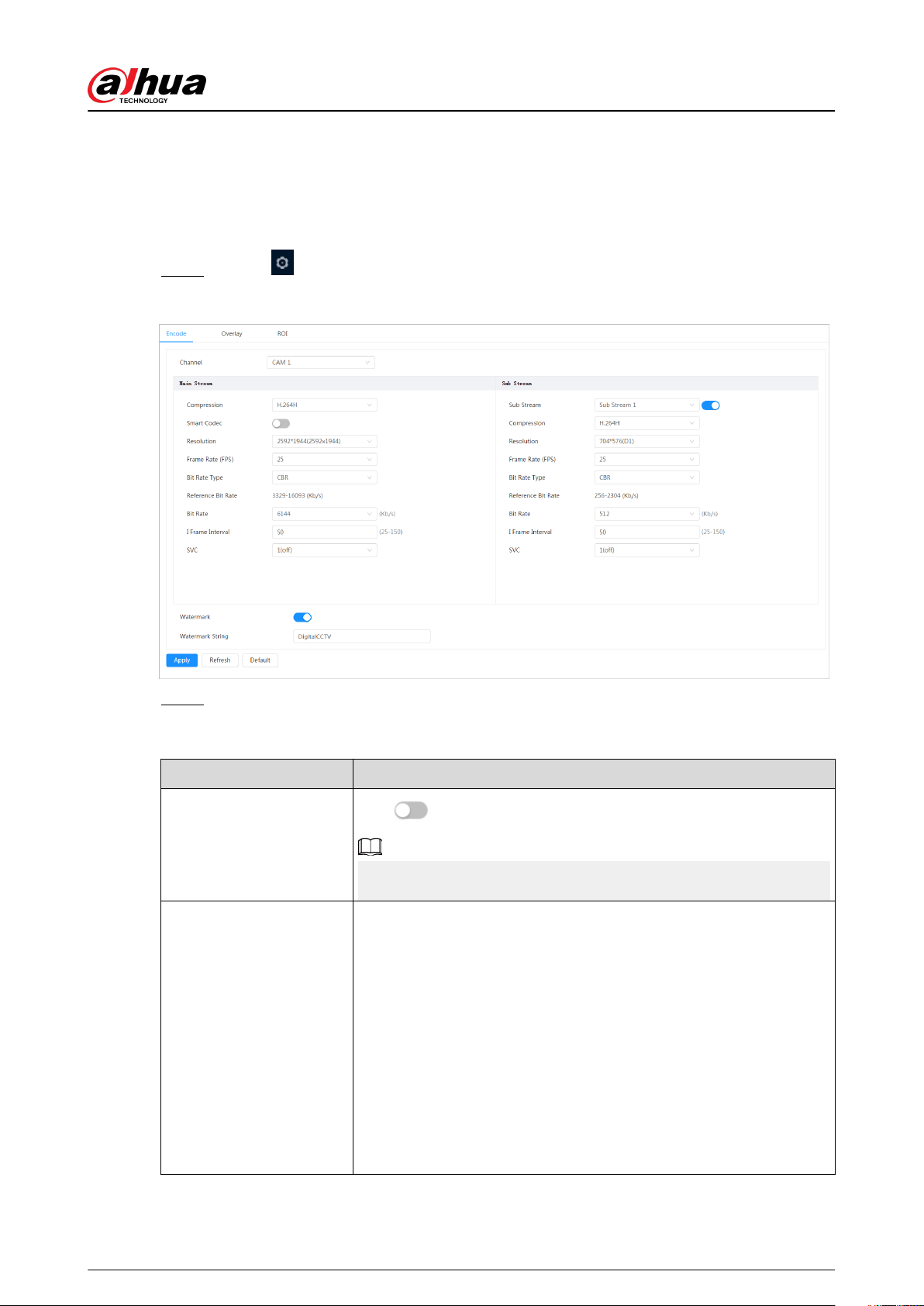
Task: Open Main Stream SVC dropdown
Action: click(x=325, y=550)
